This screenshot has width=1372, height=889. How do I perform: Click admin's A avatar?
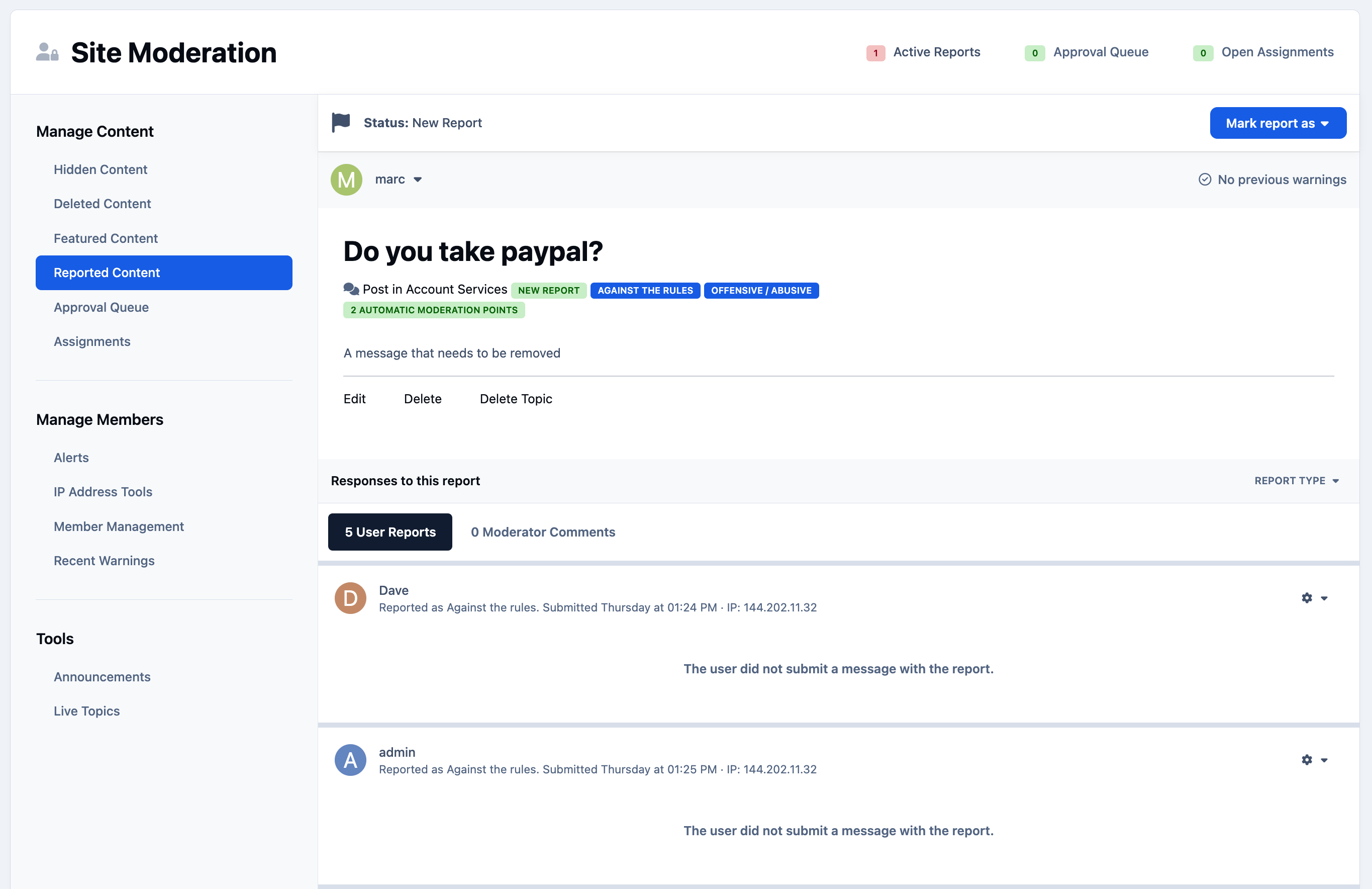pyautogui.click(x=350, y=760)
